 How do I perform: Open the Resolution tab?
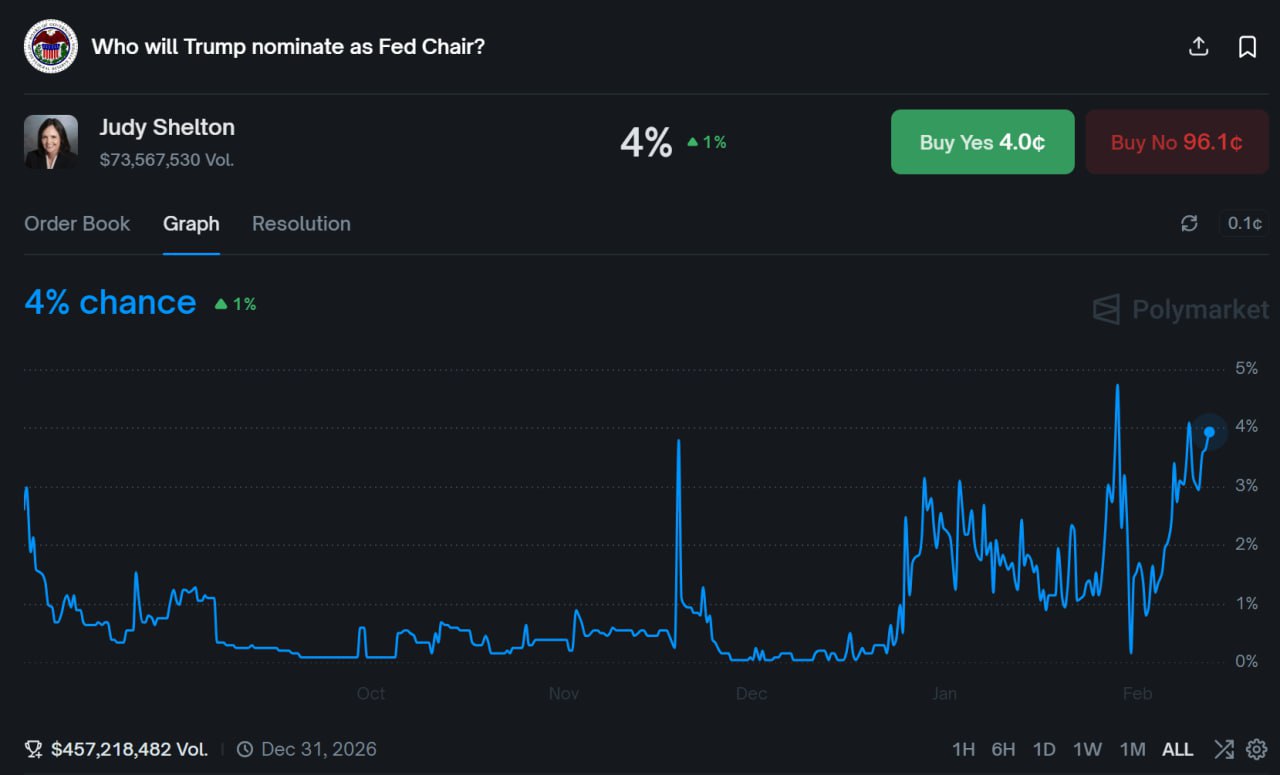(x=301, y=224)
